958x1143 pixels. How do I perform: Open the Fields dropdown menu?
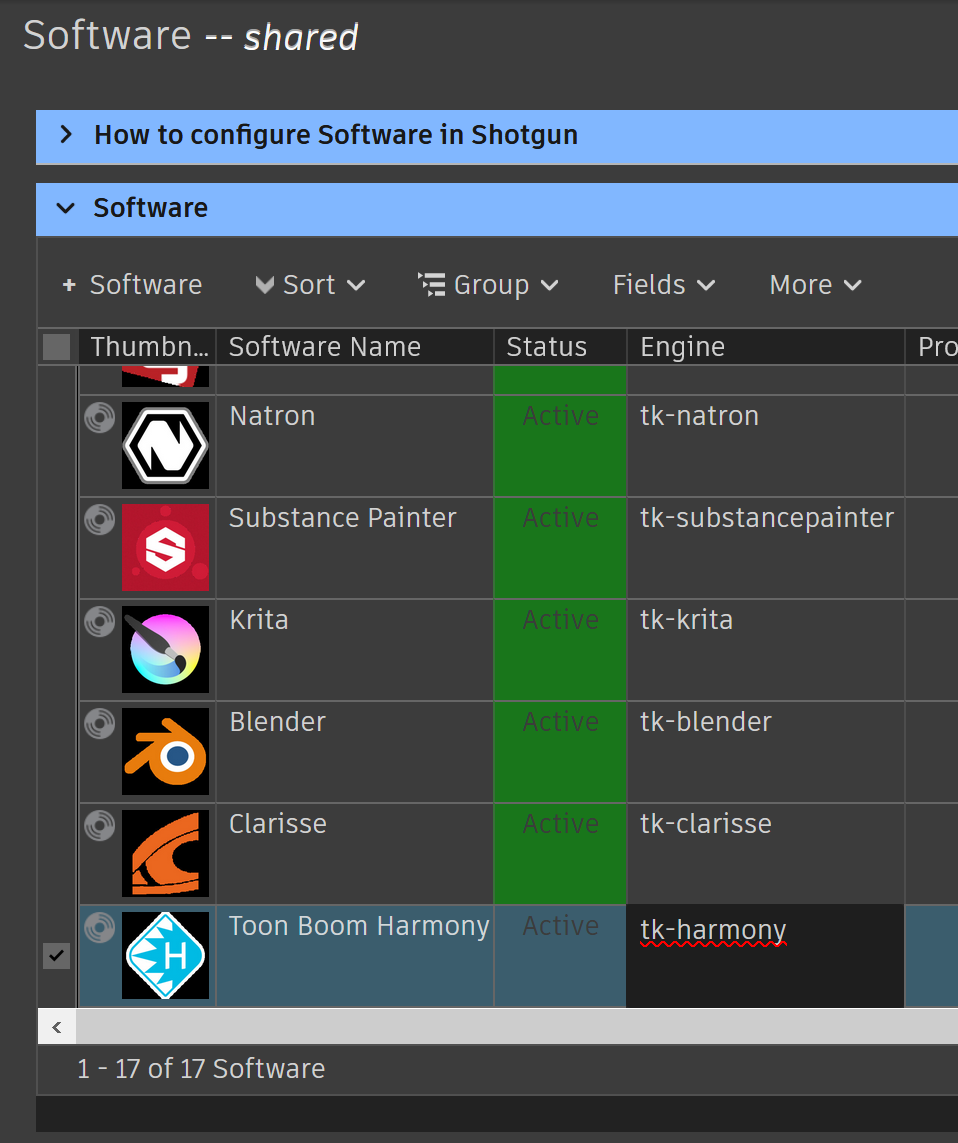click(x=663, y=285)
